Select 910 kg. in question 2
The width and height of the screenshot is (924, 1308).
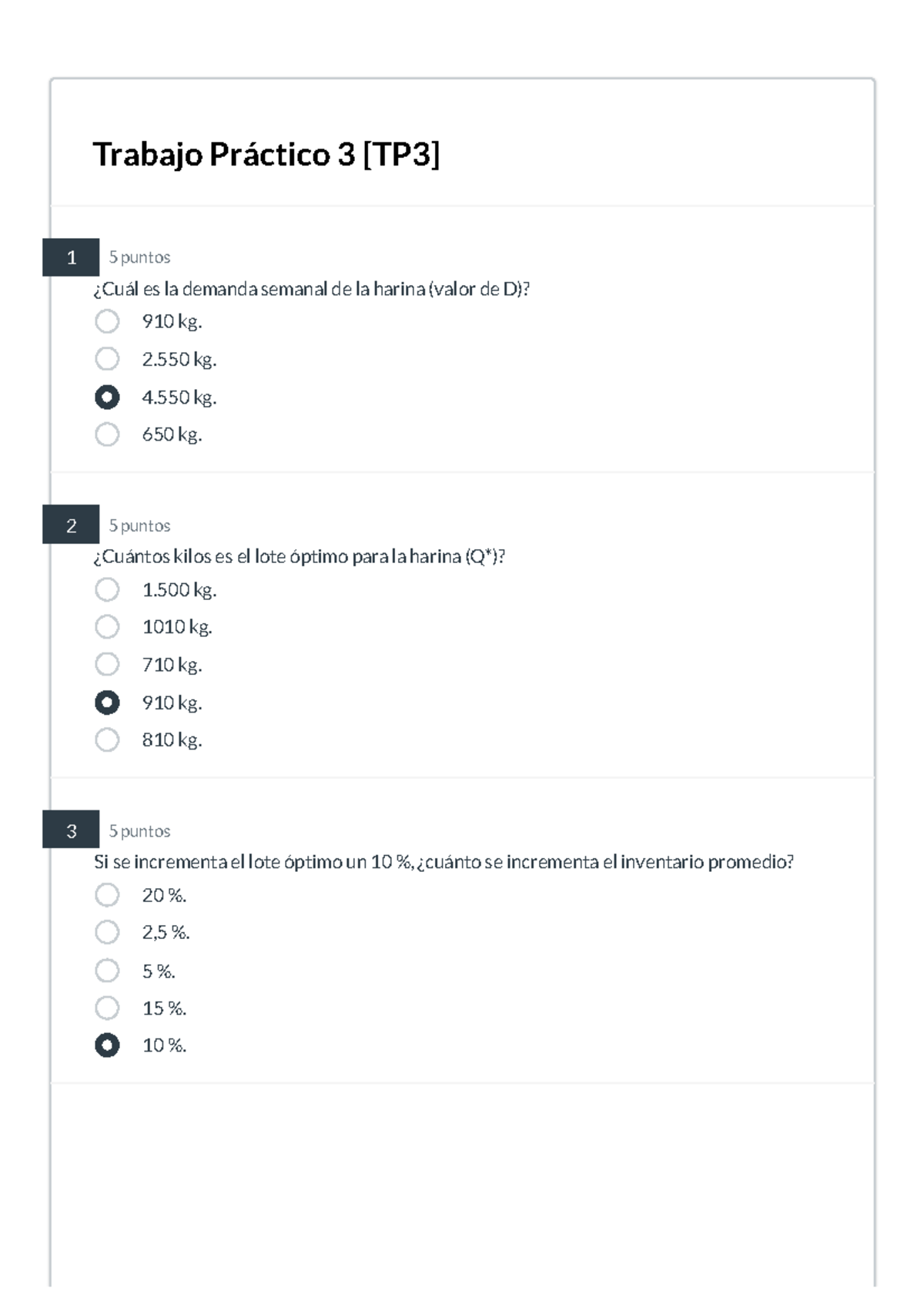(107, 703)
